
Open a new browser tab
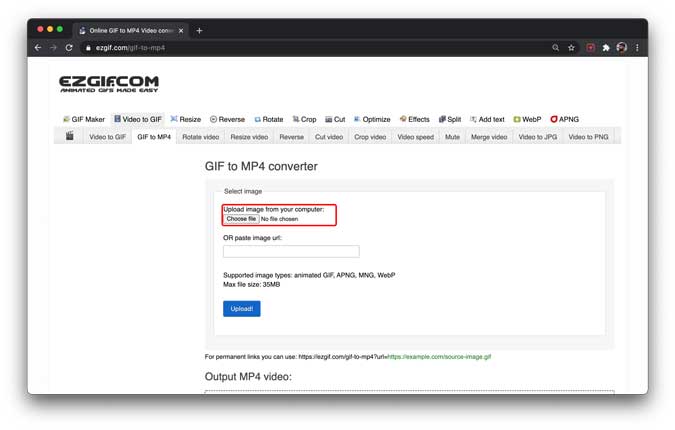coord(199,31)
